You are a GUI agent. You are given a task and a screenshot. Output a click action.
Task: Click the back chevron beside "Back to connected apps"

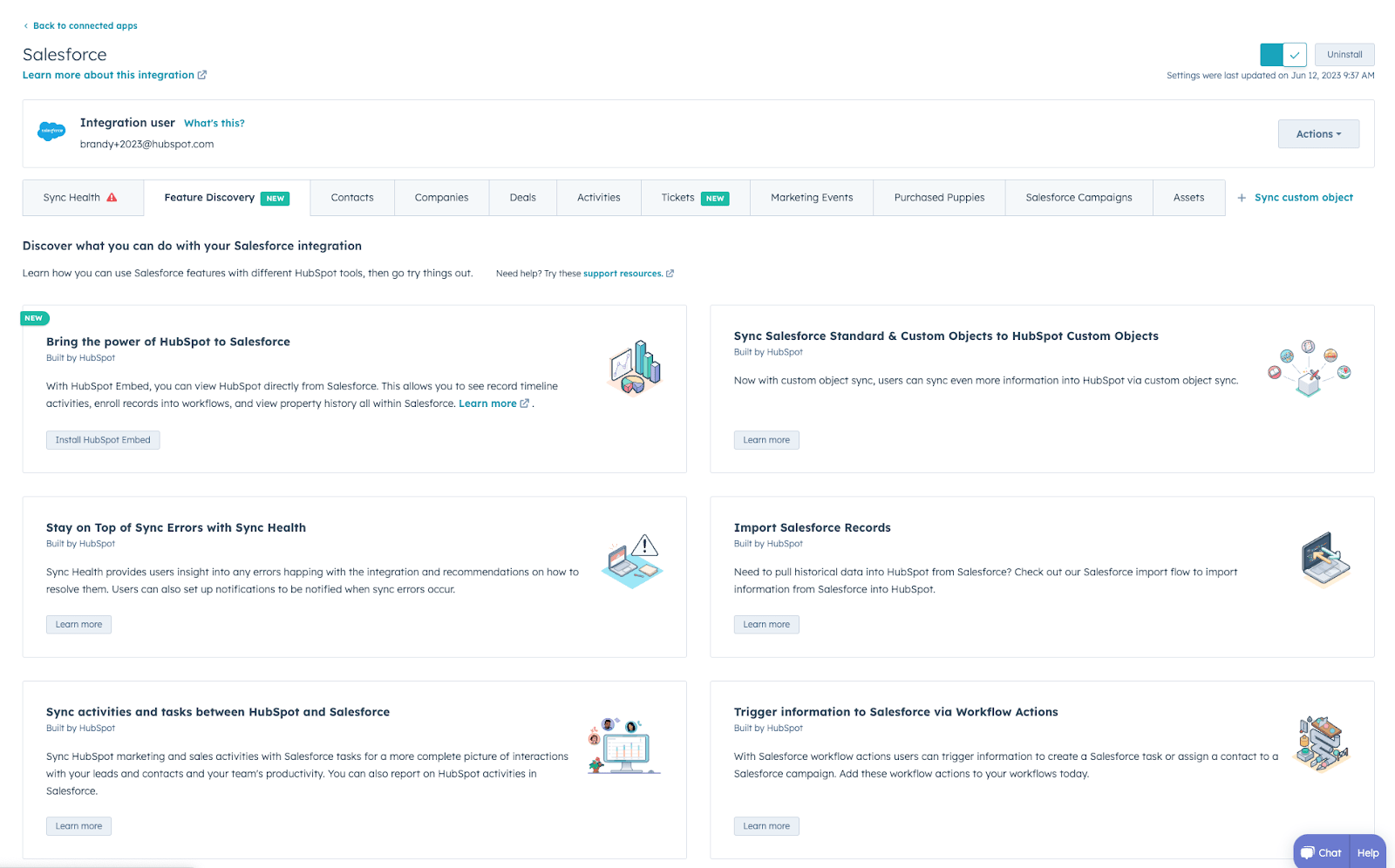(26, 25)
